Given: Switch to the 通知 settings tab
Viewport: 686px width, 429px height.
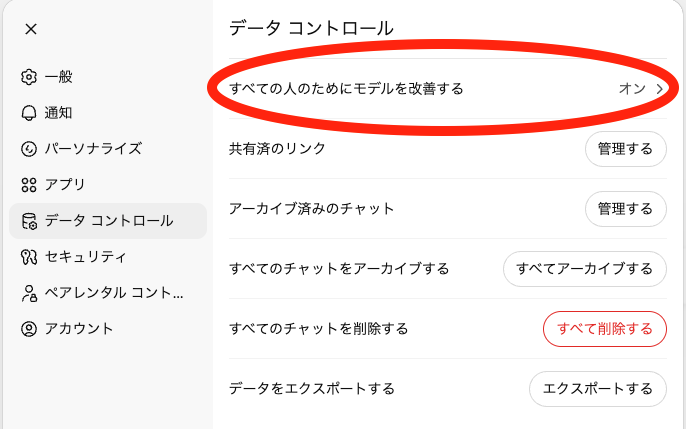Looking at the screenshot, I should pyautogui.click(x=59, y=113).
